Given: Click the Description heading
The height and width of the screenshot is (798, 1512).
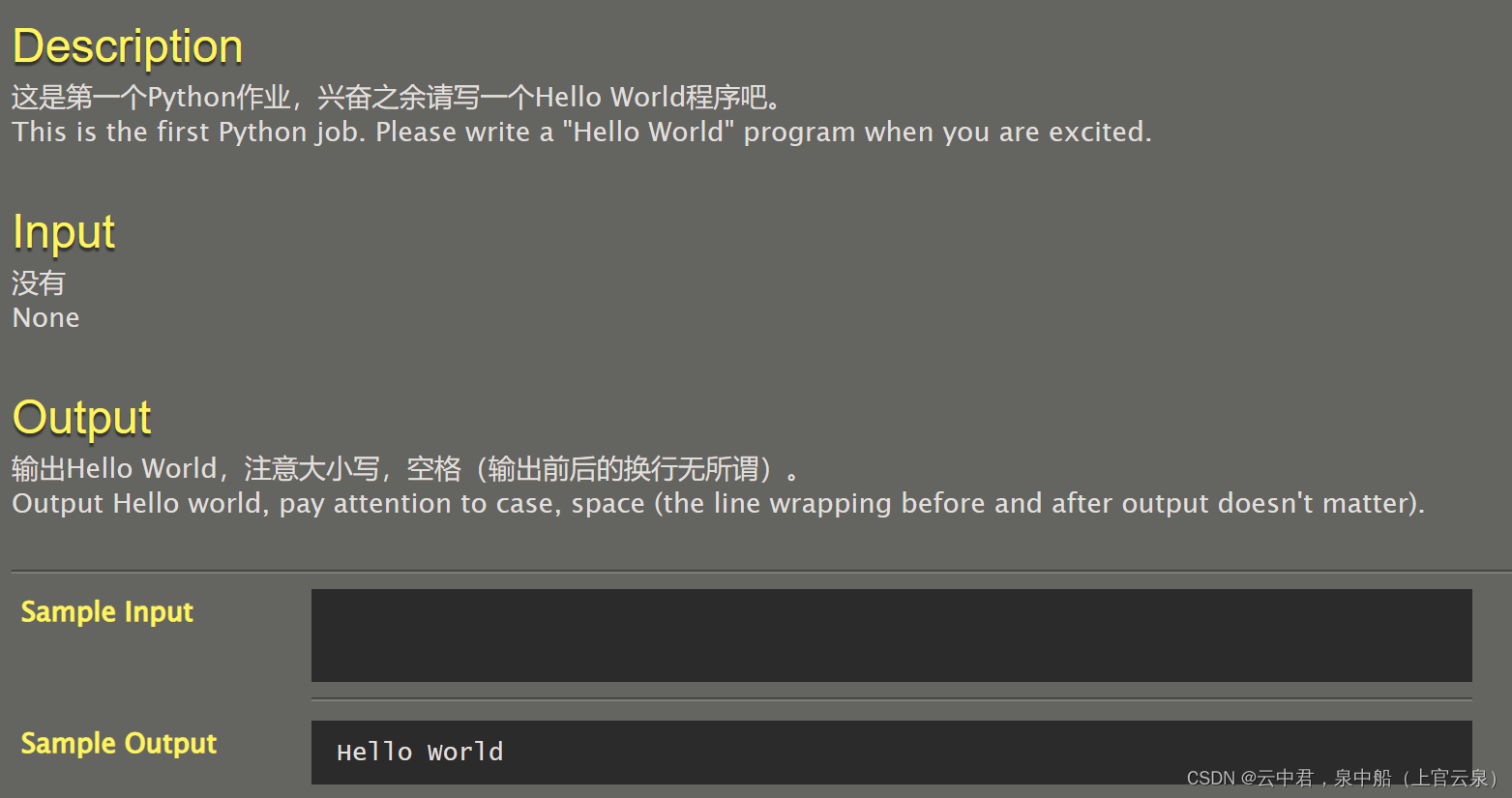Looking at the screenshot, I should click(128, 46).
